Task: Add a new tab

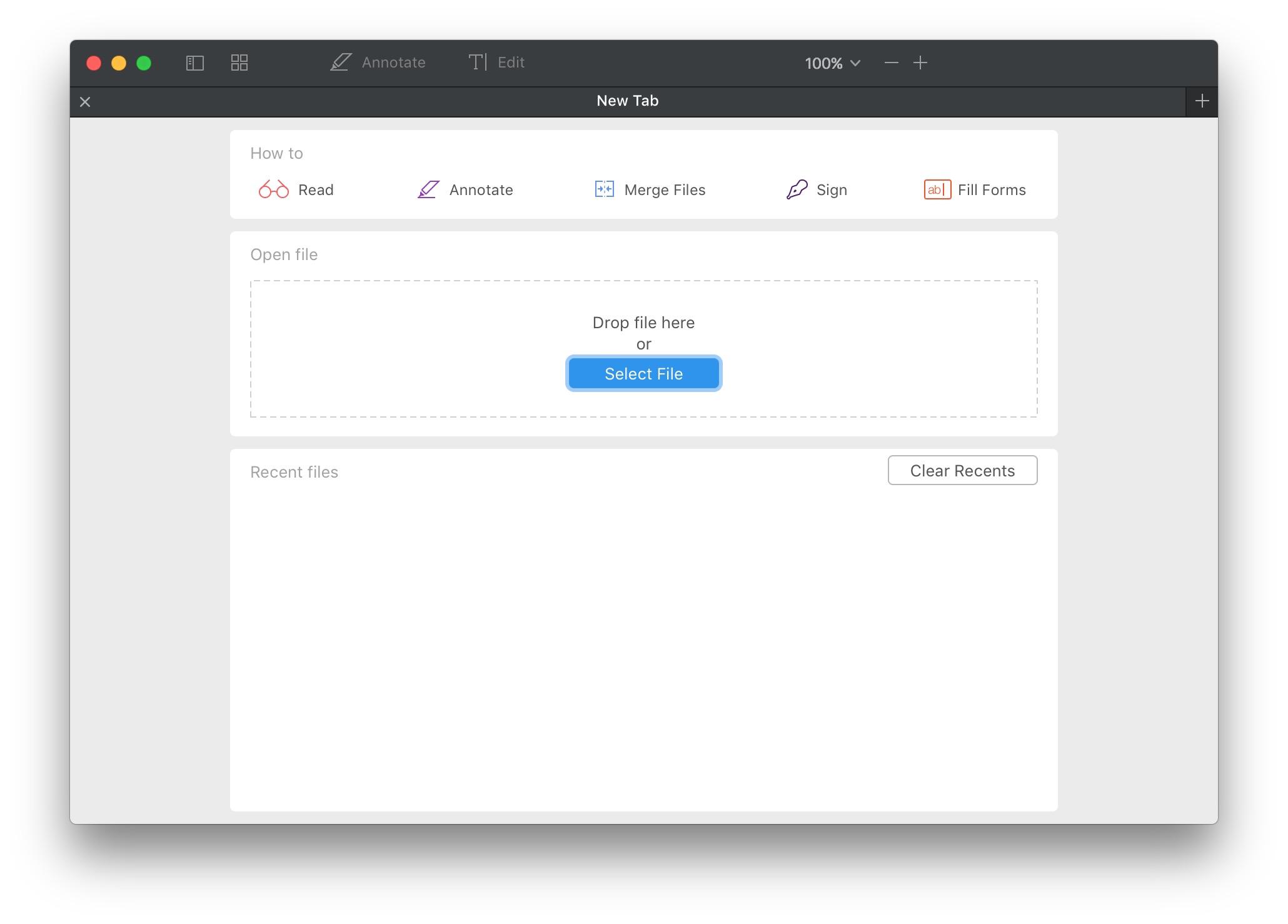Action: point(1202,101)
